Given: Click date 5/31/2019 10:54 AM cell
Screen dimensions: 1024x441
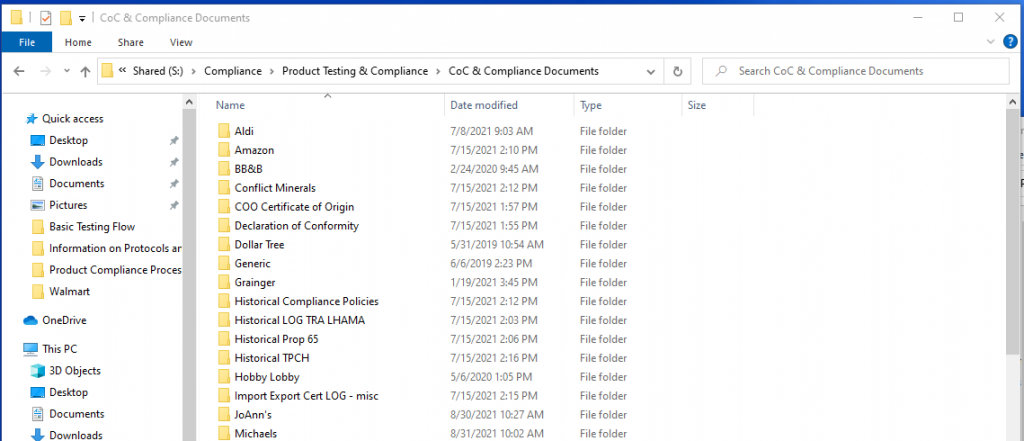Looking at the screenshot, I should (x=497, y=245).
